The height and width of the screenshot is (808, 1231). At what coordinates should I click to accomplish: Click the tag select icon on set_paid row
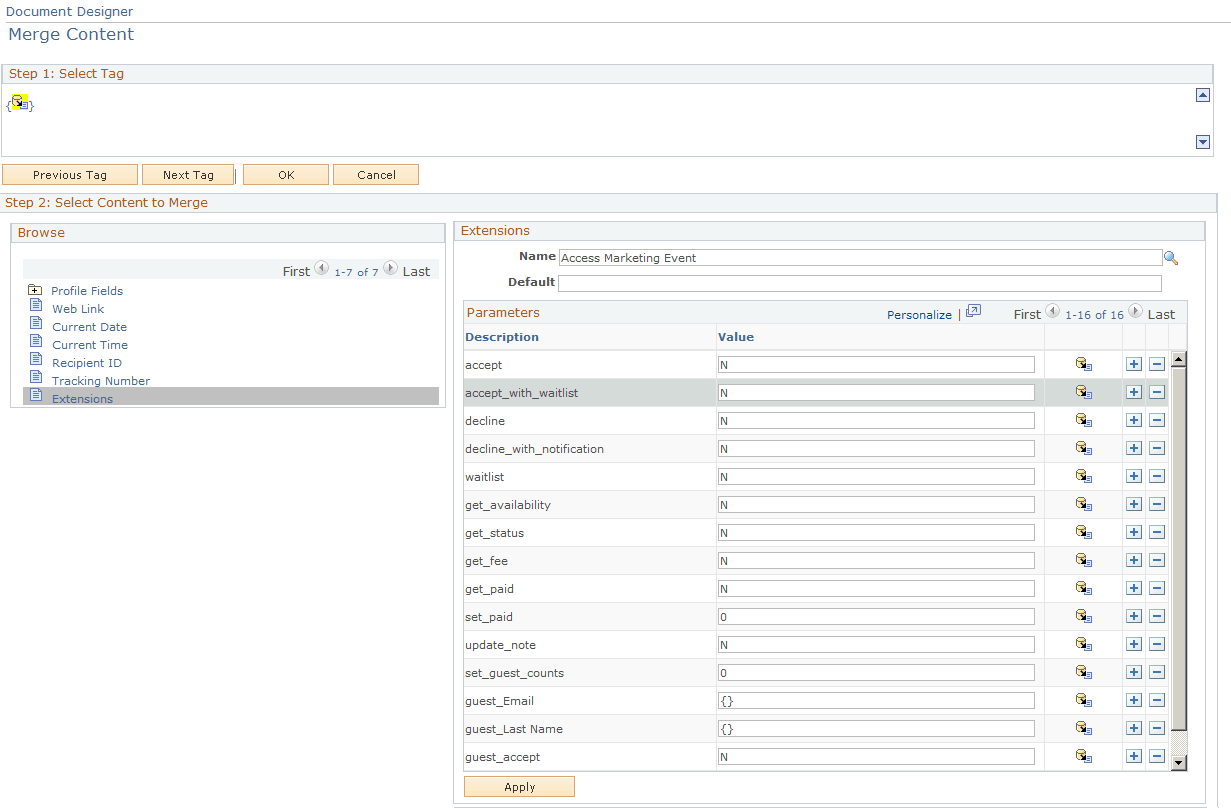[1084, 616]
